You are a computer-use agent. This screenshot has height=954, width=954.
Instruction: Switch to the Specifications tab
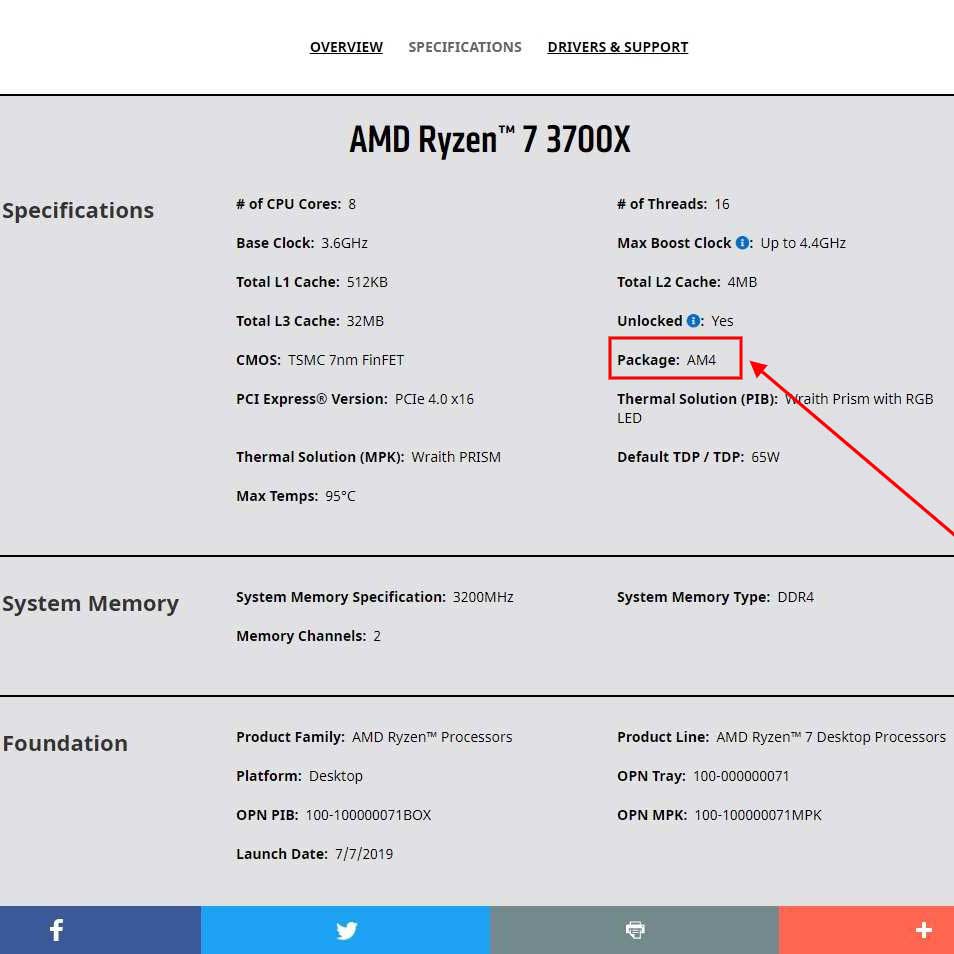pyautogui.click(x=465, y=47)
